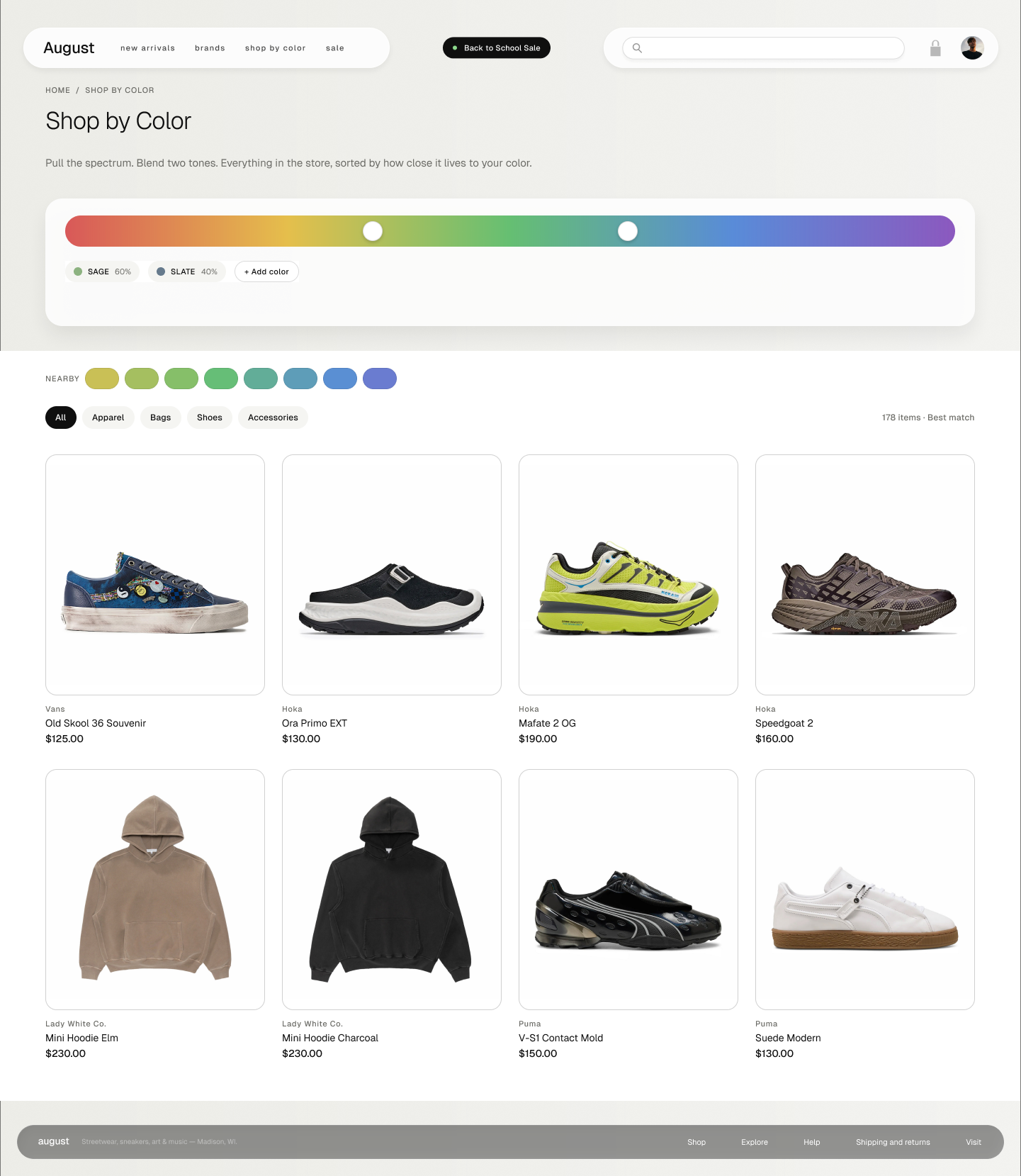The height and width of the screenshot is (1176, 1021).
Task: Click the Back to School Sale pill
Action: point(497,47)
